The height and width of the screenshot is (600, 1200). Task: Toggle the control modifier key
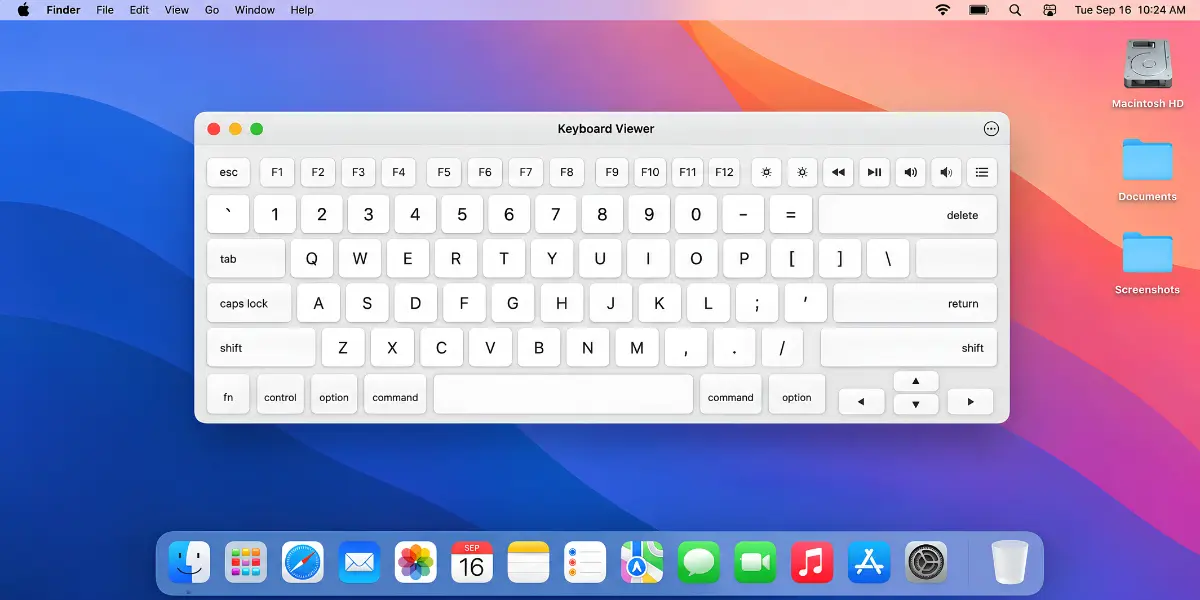click(x=280, y=394)
